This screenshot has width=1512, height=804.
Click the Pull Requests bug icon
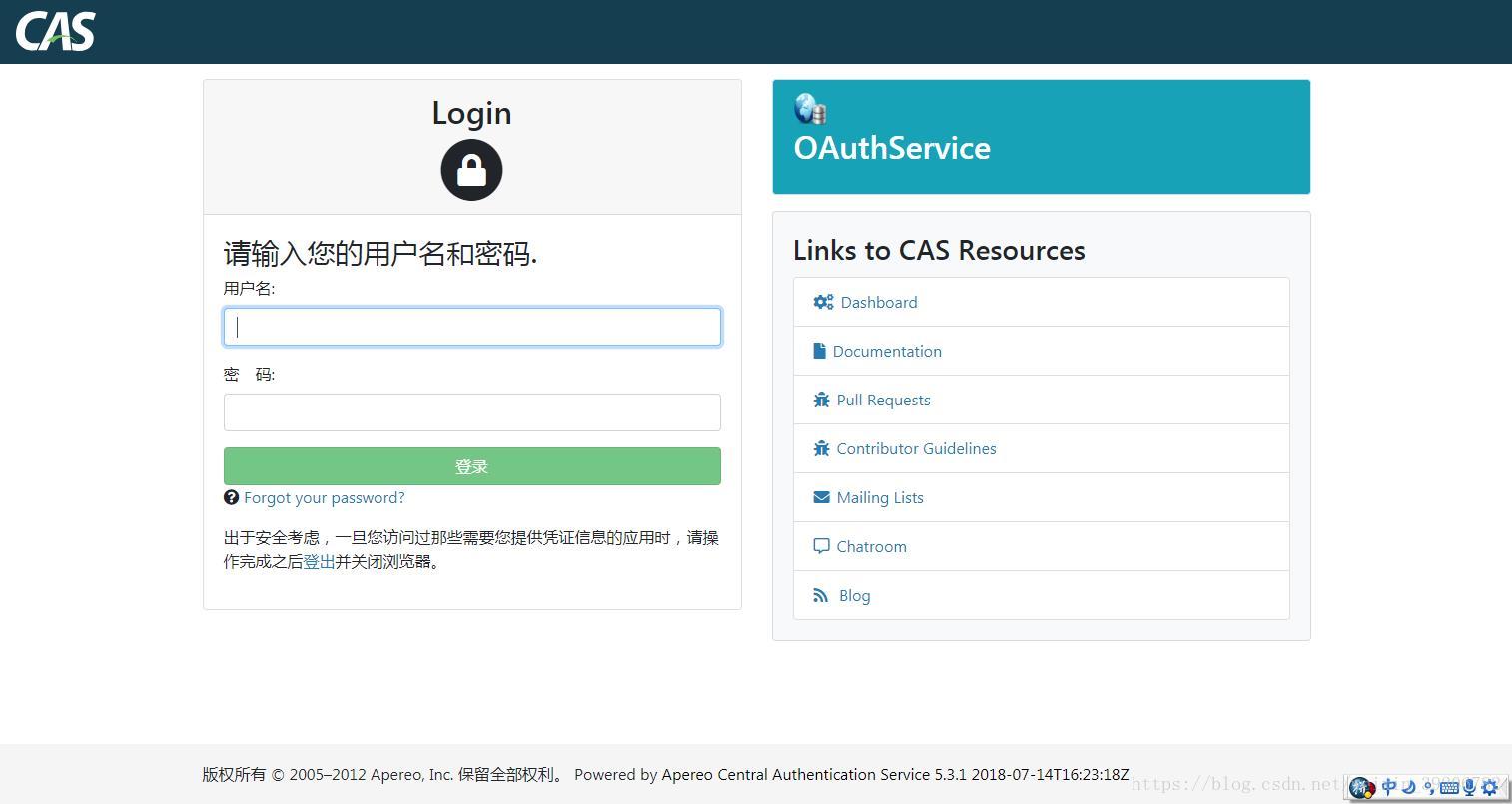821,400
